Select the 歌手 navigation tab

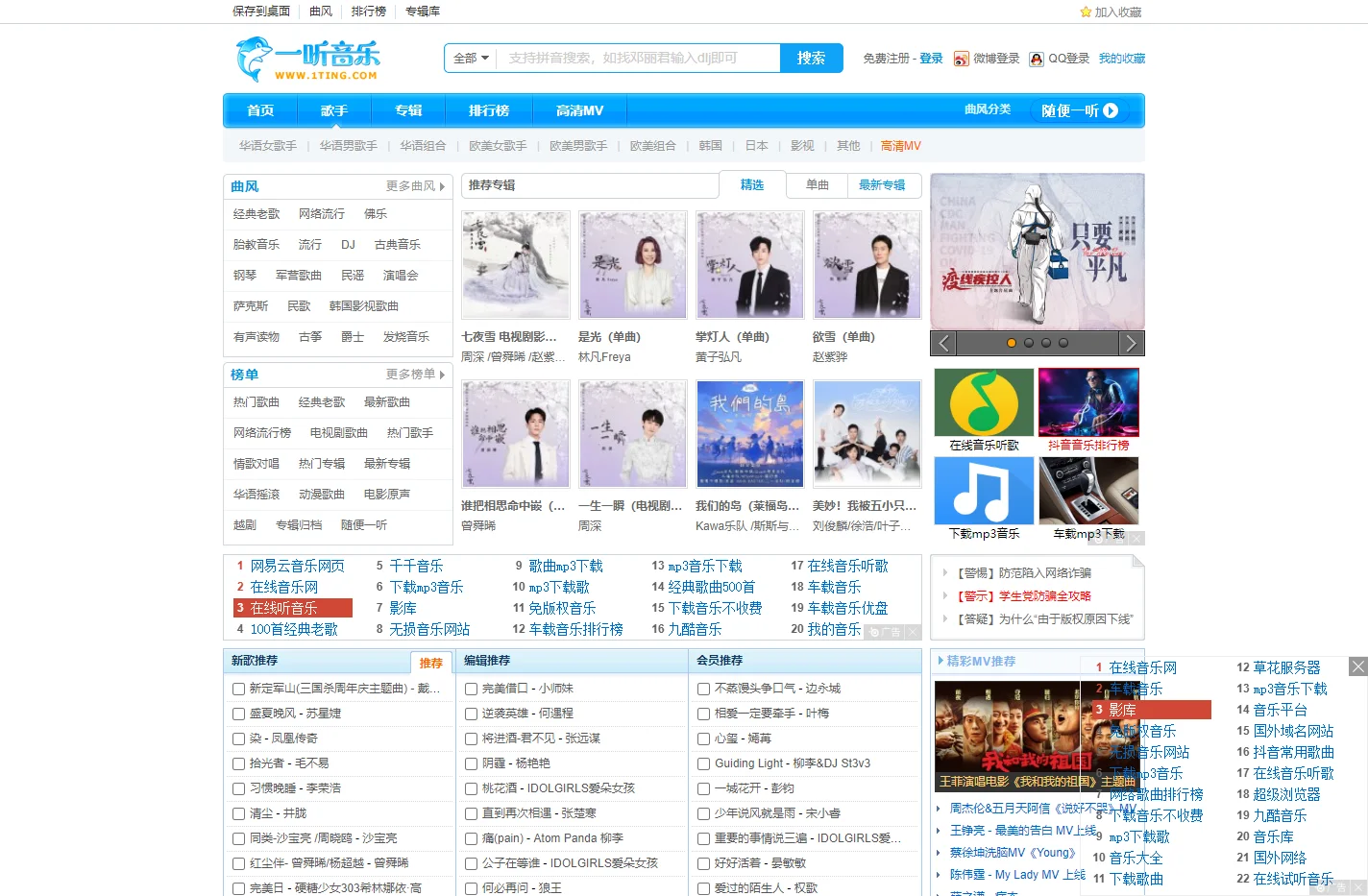pyautogui.click(x=334, y=110)
